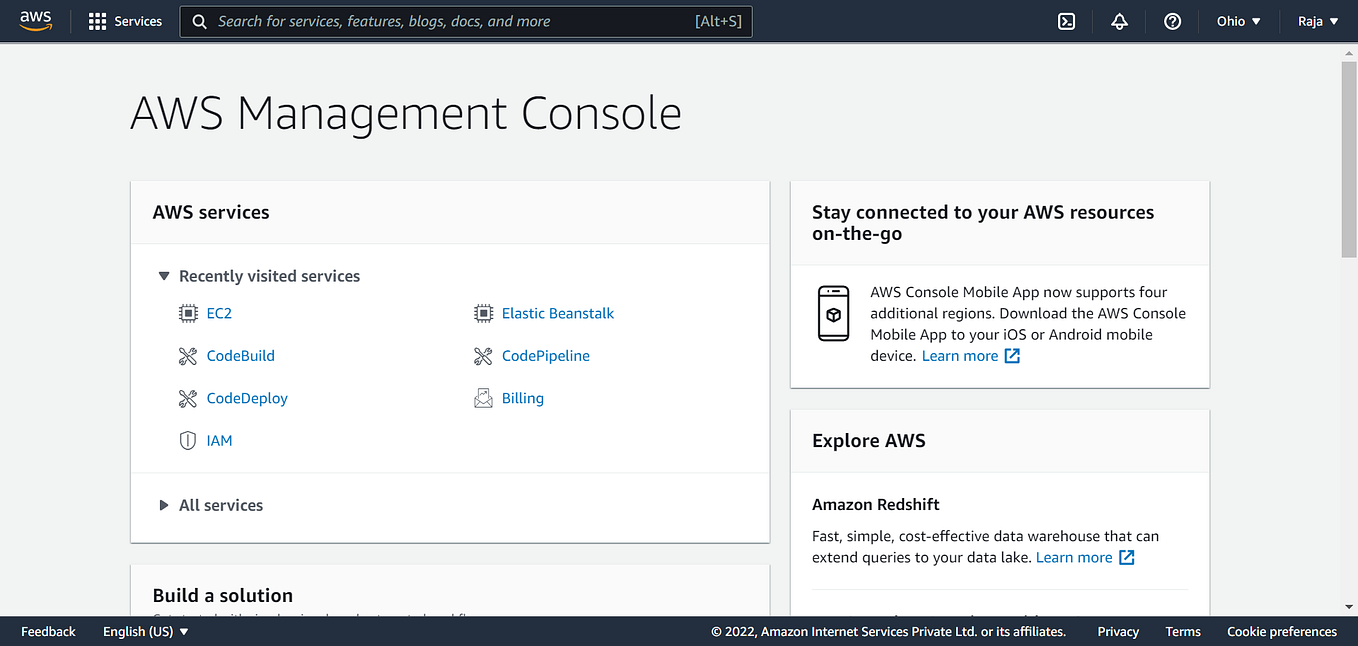
Task: Open the CloudShell terminal icon
Action: pos(1066,21)
